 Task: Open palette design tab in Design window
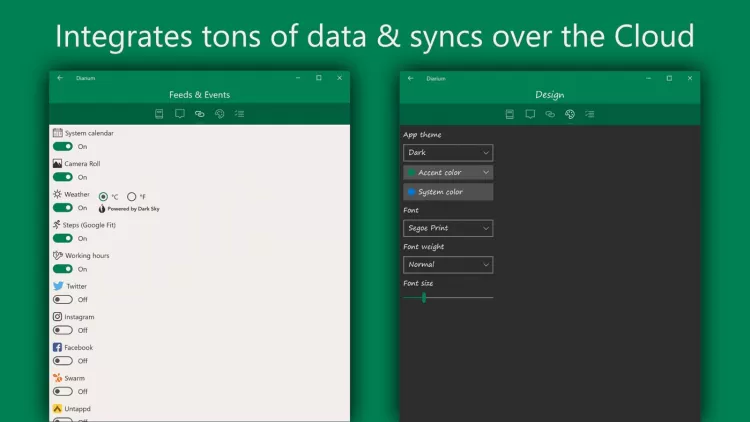coord(570,114)
